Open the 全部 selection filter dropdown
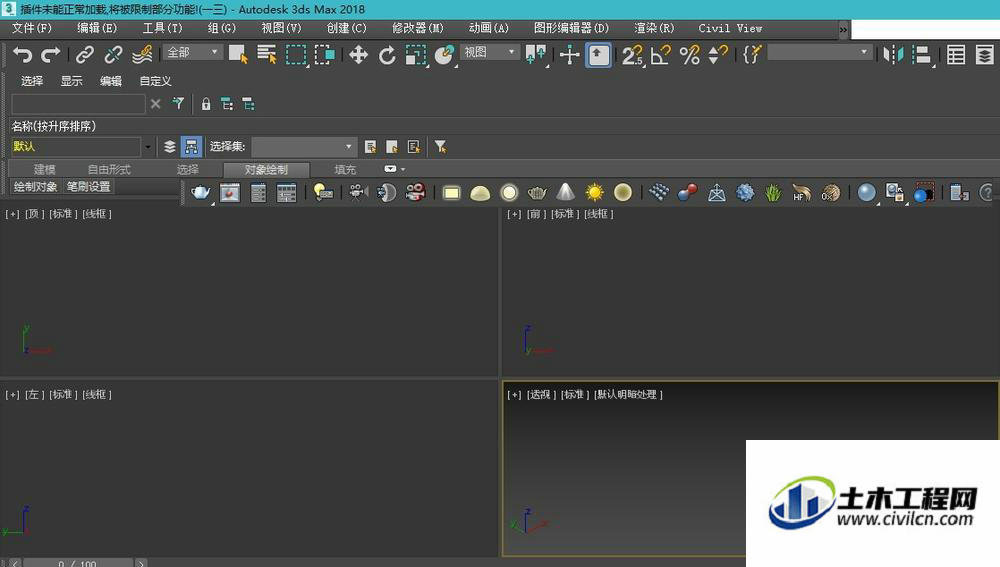This screenshot has width=1000, height=567. pyautogui.click(x=193, y=52)
